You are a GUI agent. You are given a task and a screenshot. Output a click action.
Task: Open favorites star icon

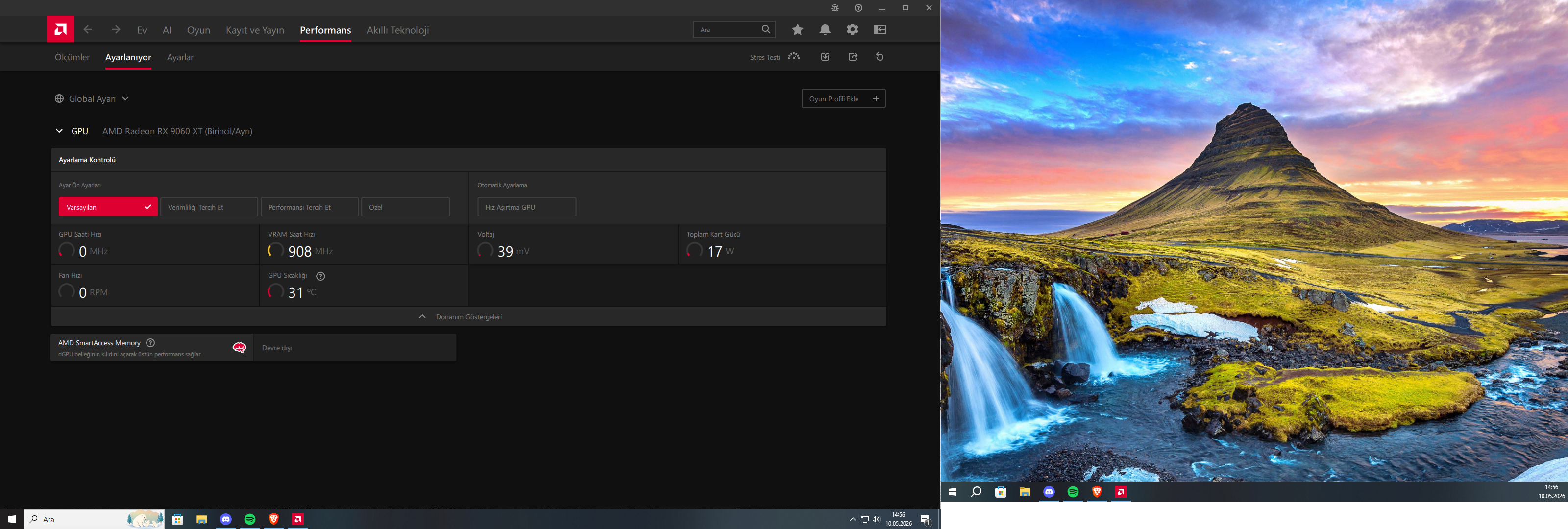(x=797, y=29)
